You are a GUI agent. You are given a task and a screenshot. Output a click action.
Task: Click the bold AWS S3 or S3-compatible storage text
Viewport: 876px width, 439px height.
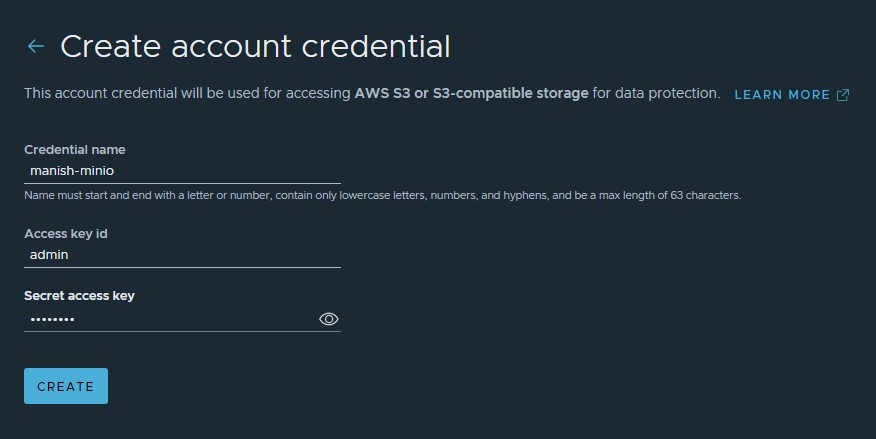coord(472,93)
